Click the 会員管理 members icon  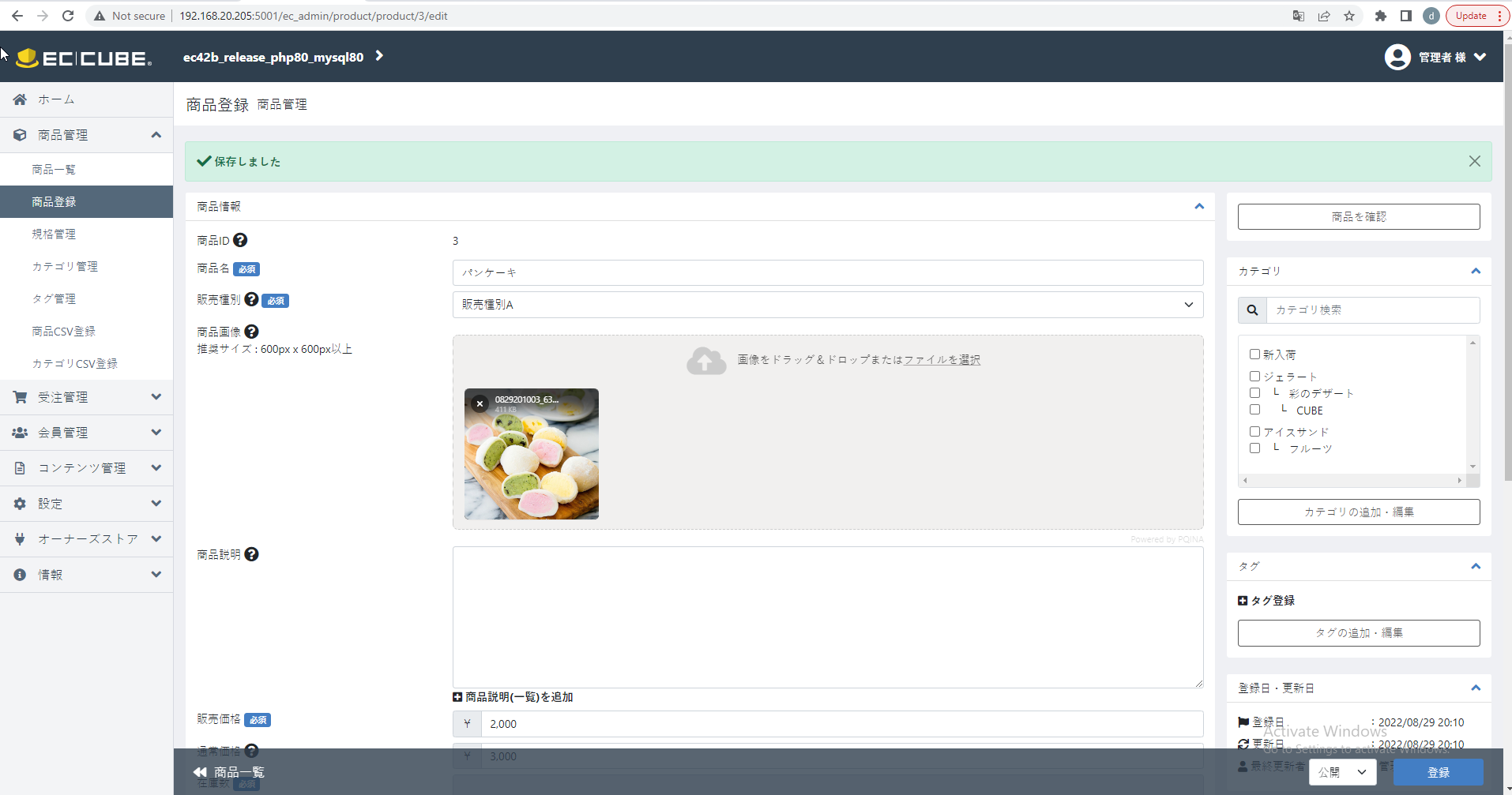(19, 432)
